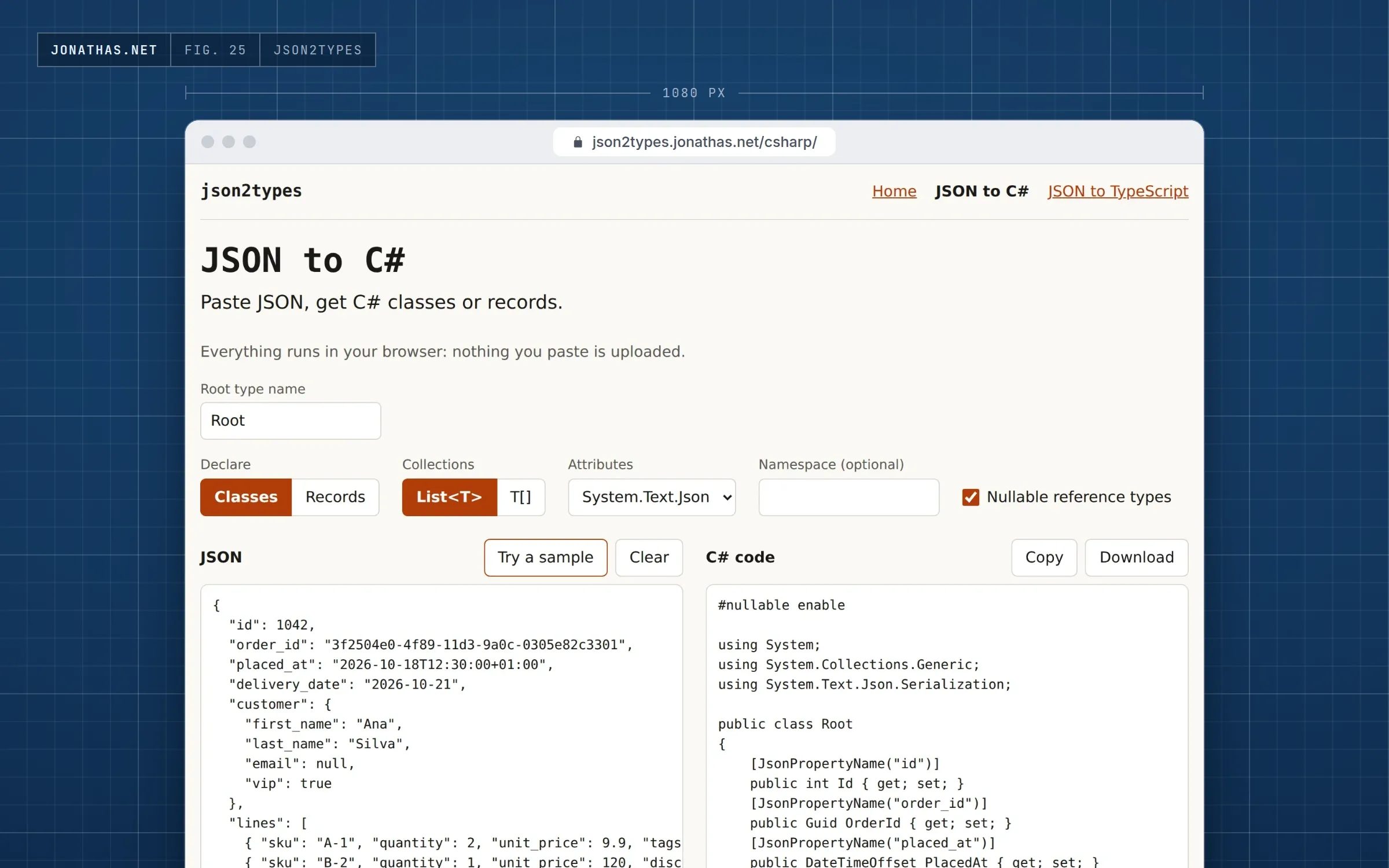Click the JSON to C# nav item

(982, 191)
